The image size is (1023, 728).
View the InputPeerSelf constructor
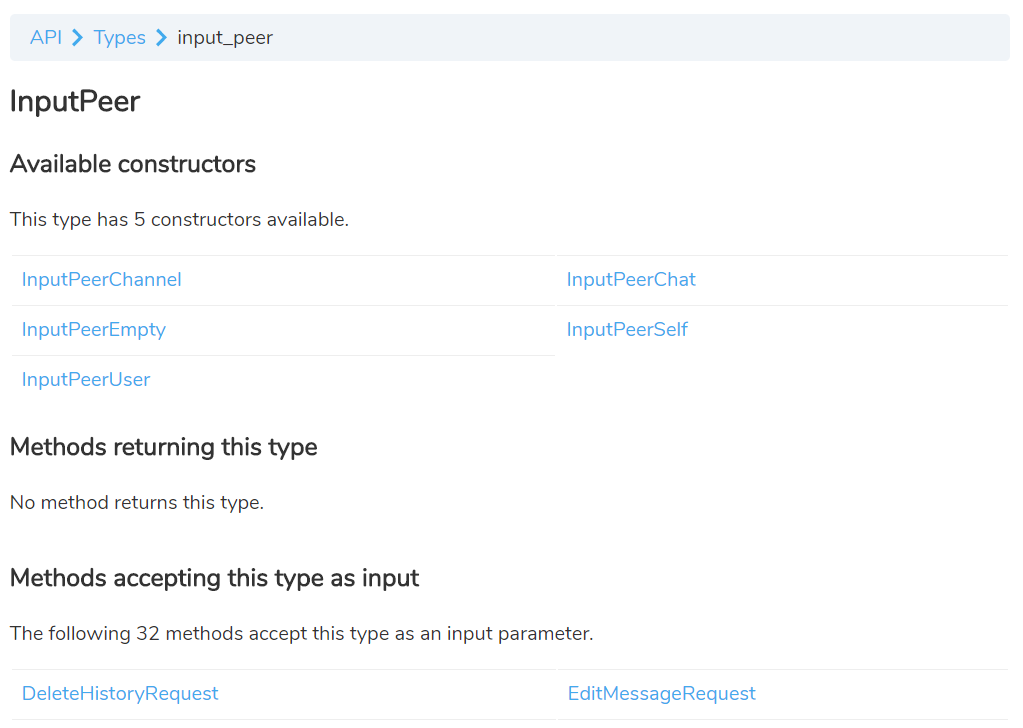[x=627, y=330]
